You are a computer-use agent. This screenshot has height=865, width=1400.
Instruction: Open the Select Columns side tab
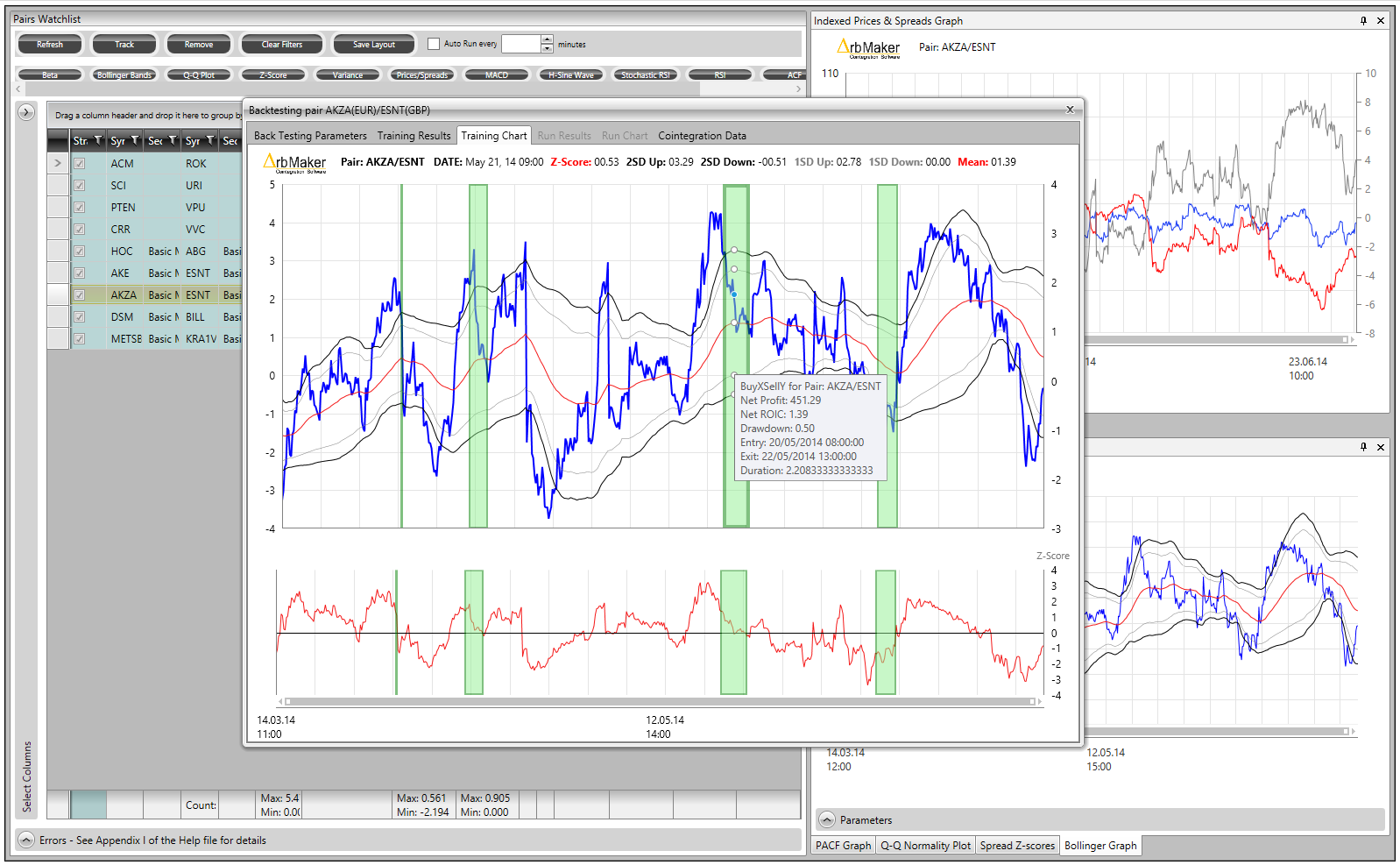coord(26,776)
